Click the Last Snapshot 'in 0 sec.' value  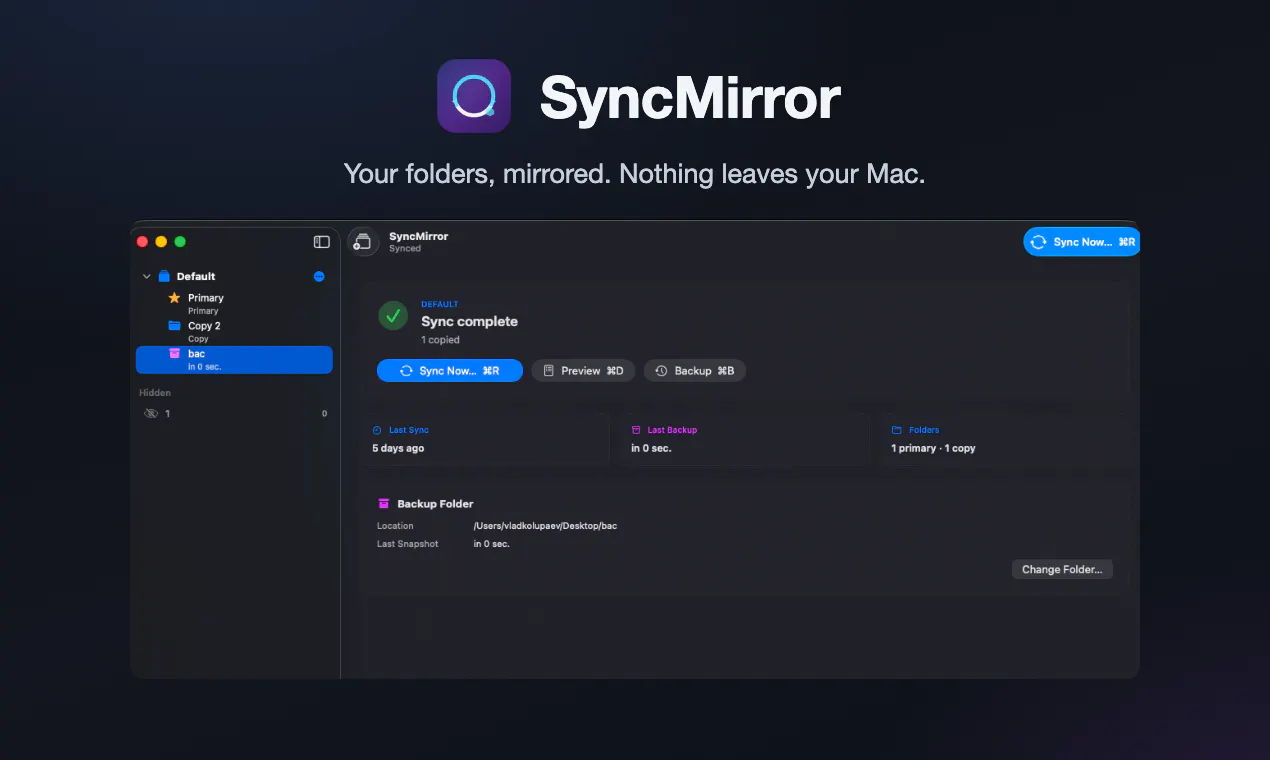(492, 544)
